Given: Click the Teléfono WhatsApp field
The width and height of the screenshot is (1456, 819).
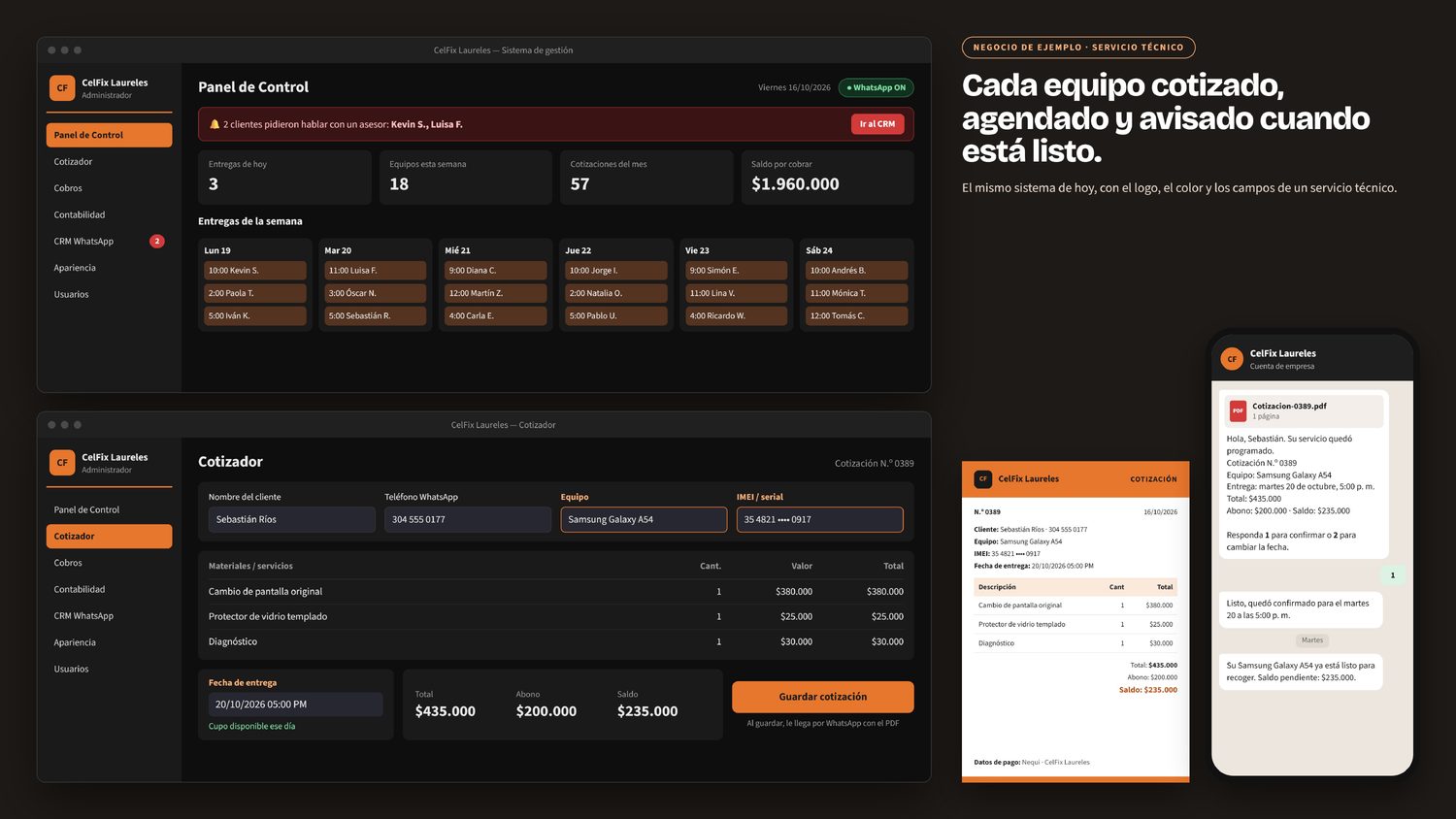Looking at the screenshot, I should 468,520.
